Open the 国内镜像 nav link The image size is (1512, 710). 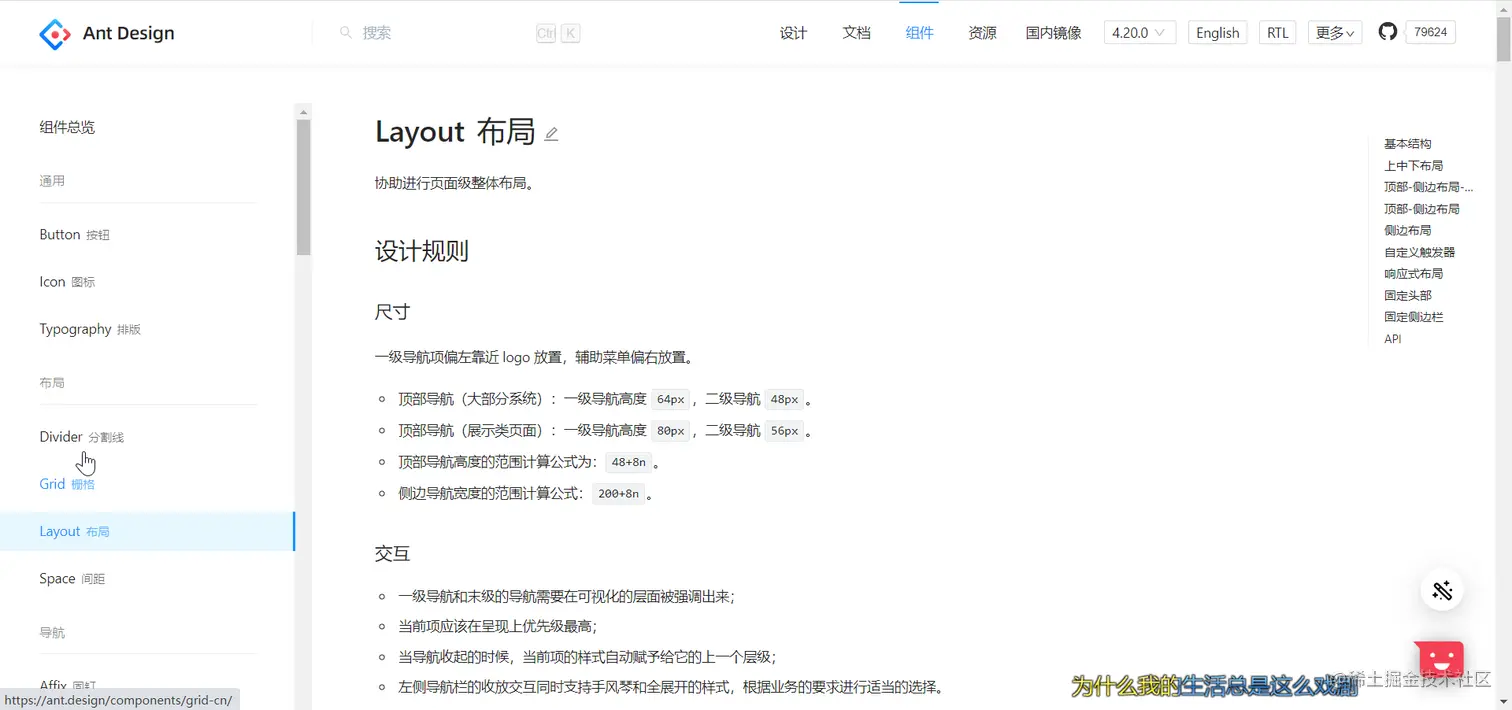(x=1053, y=33)
